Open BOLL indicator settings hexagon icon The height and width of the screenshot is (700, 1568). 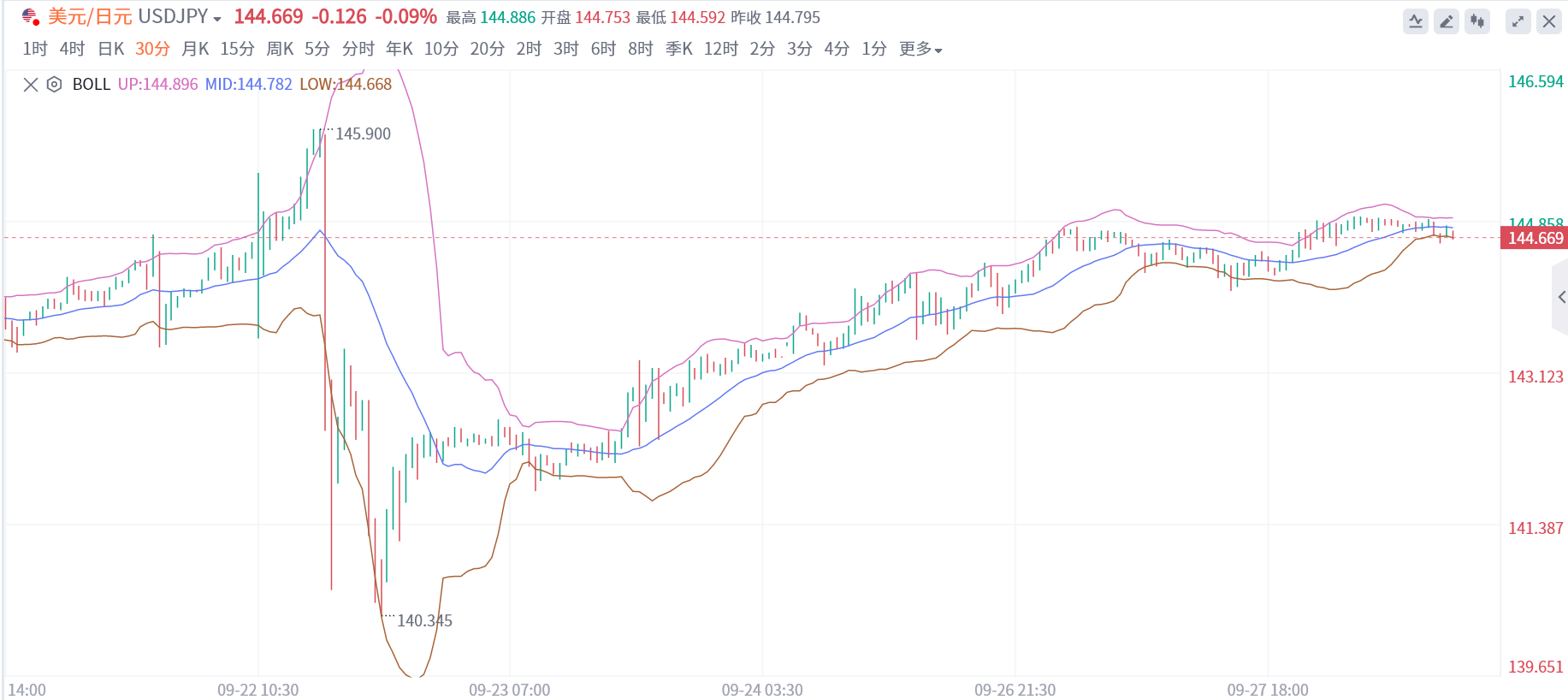pyautogui.click(x=54, y=84)
